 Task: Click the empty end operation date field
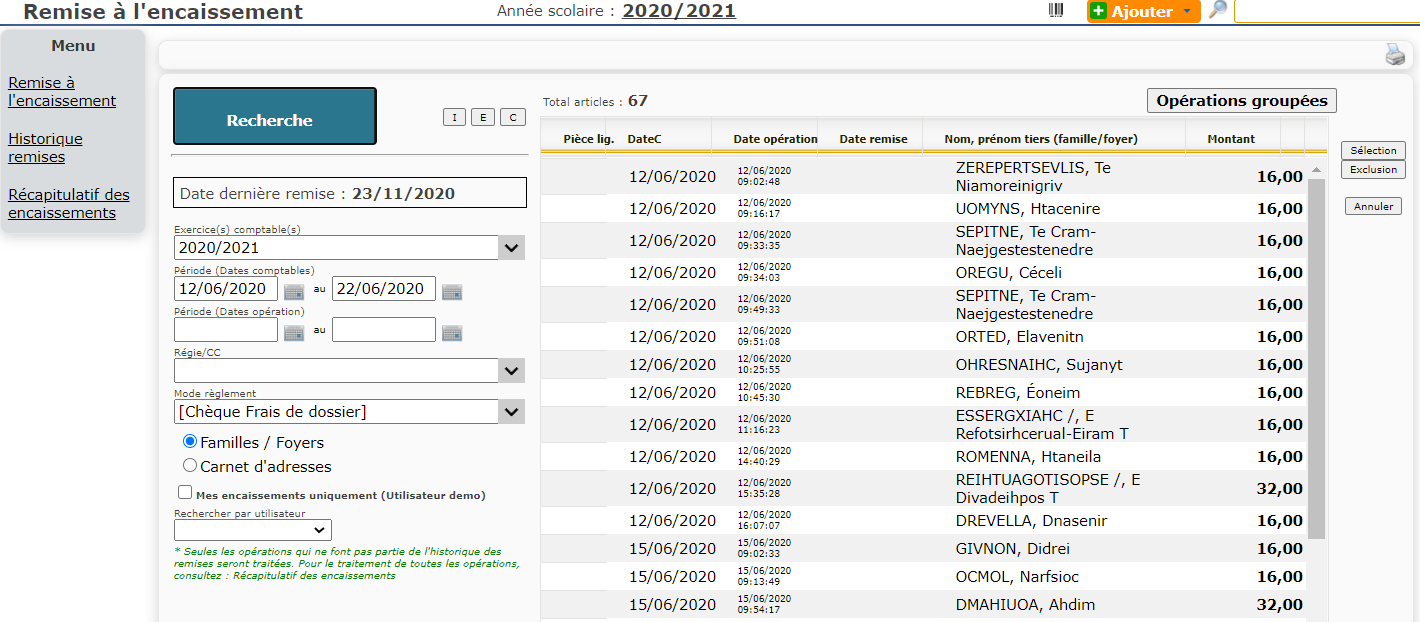pyautogui.click(x=384, y=329)
